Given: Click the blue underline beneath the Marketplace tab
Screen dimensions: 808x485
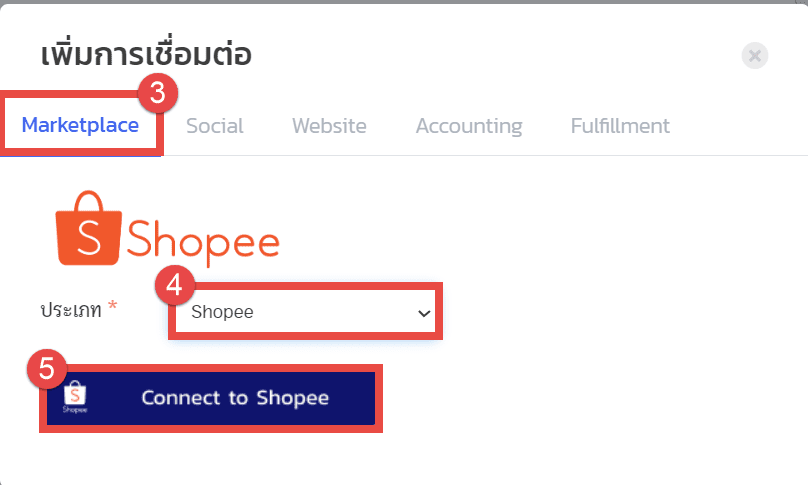Looking at the screenshot, I should 80,155.
